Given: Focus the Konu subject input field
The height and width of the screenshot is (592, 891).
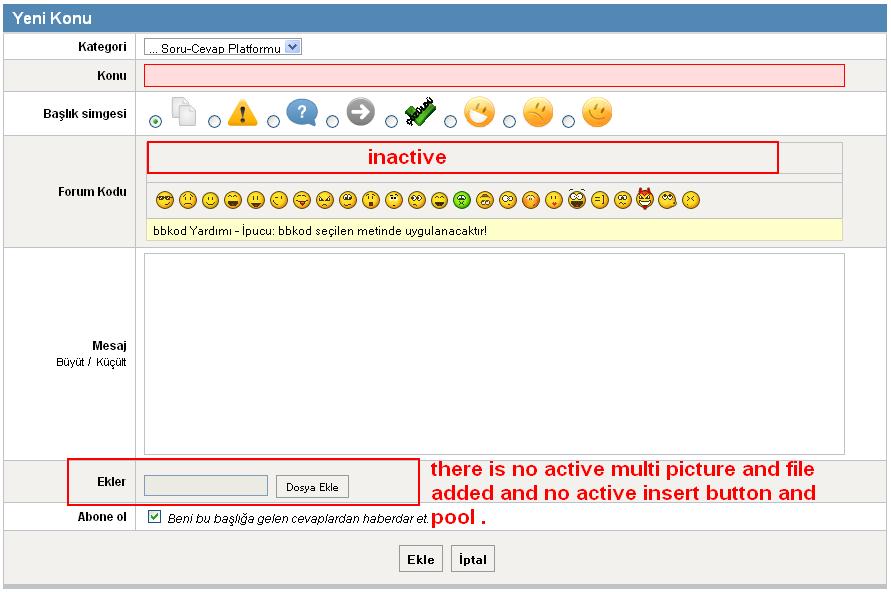Looking at the screenshot, I should 494,76.
